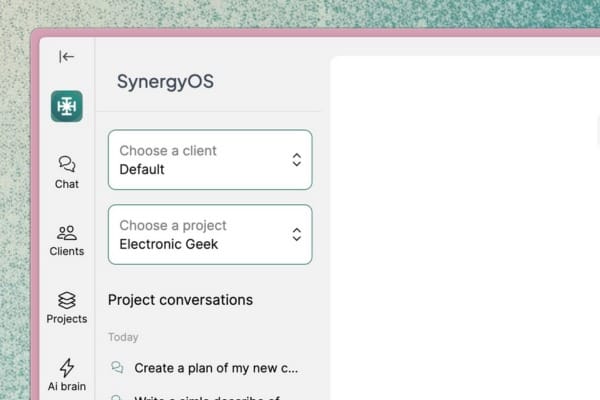Viewport: 600px width, 400px height.
Task: Expand the Choose a project dropdown
Action: pos(210,234)
